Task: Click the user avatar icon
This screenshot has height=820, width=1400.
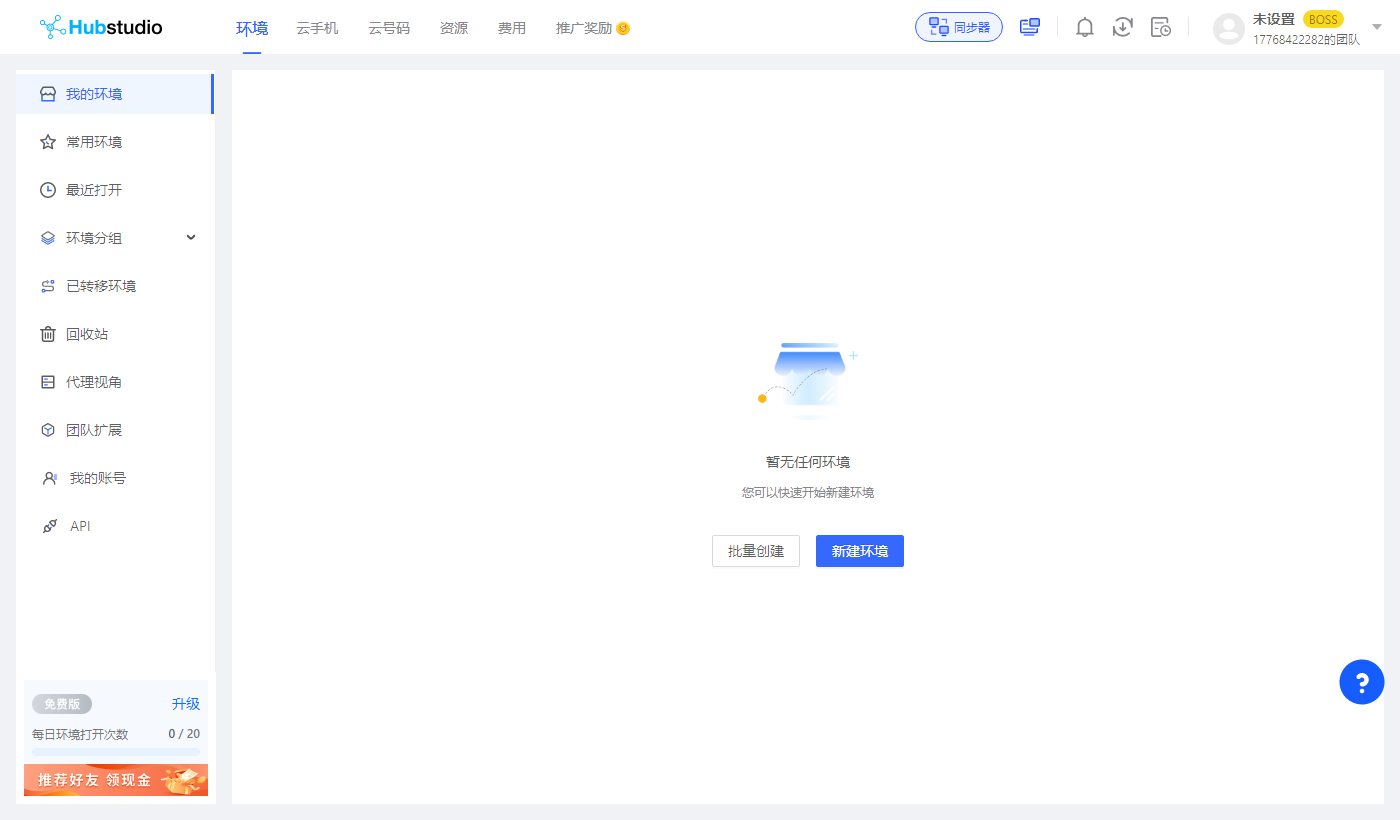Action: [1229, 28]
